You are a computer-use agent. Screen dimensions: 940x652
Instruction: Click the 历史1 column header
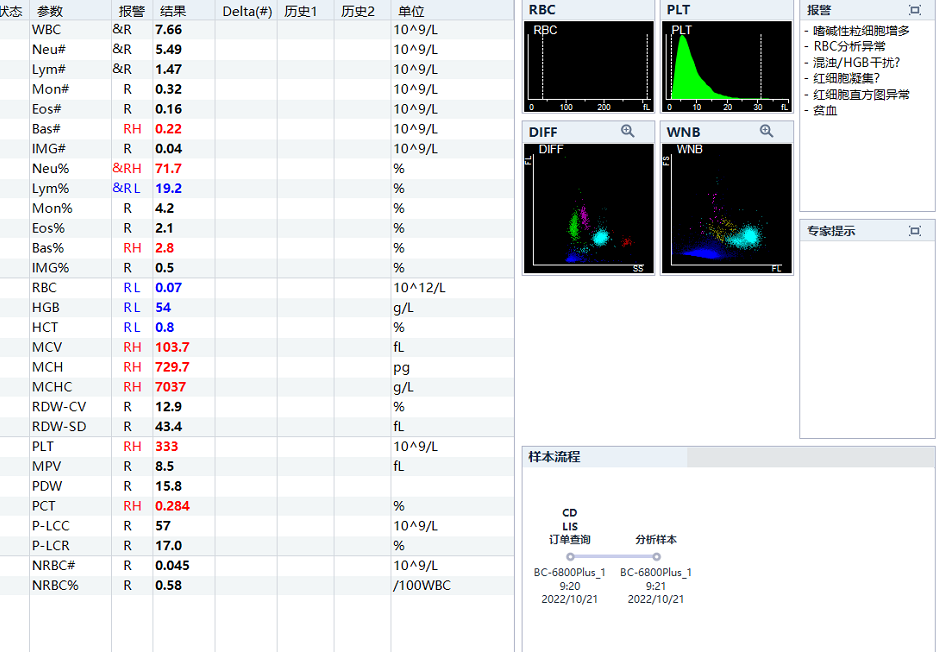(300, 11)
